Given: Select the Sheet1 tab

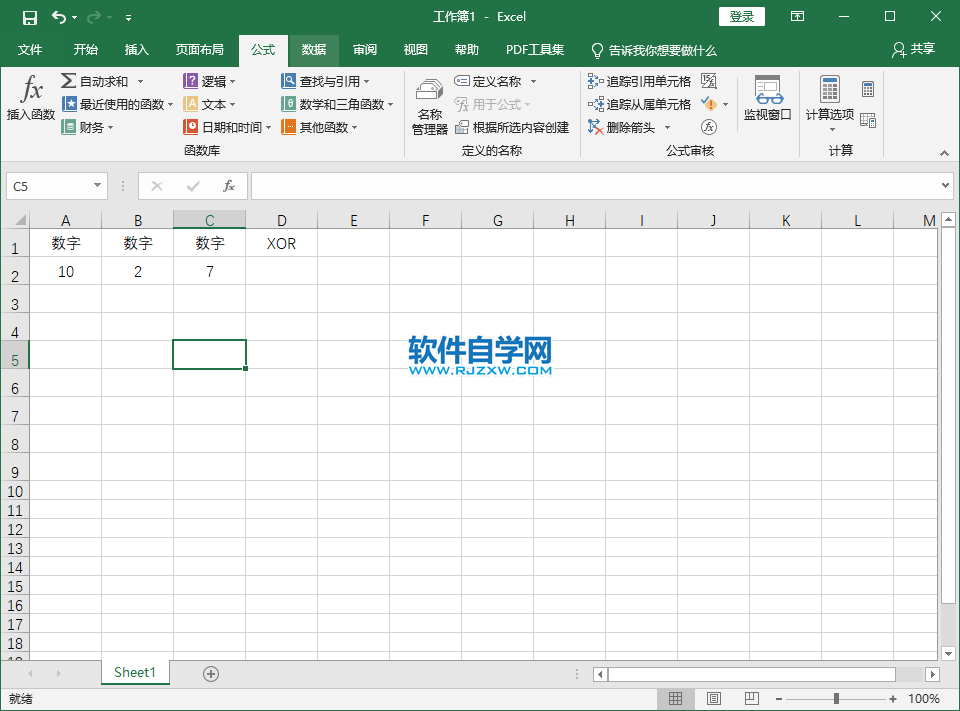Looking at the screenshot, I should (x=135, y=672).
